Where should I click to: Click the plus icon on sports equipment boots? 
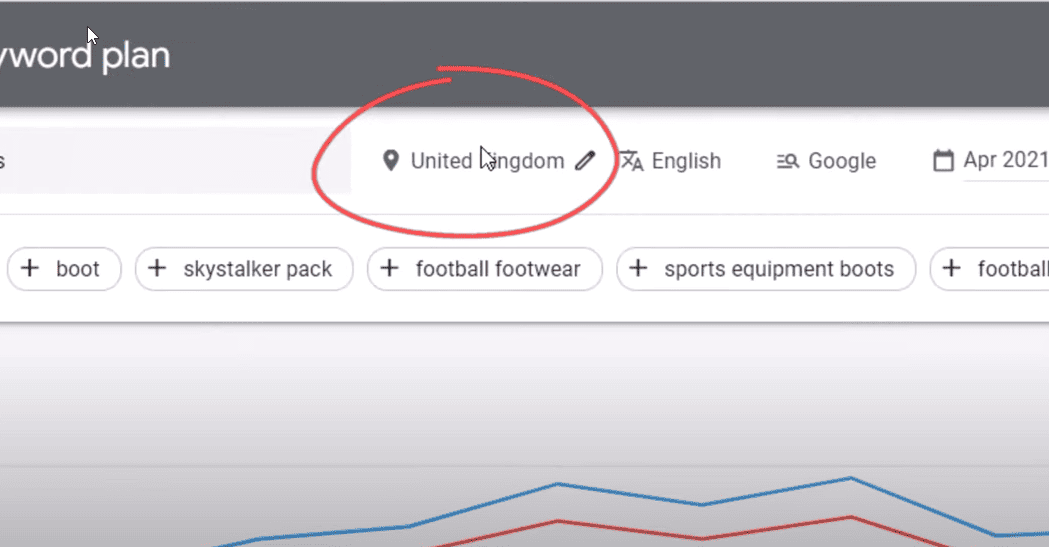(638, 269)
